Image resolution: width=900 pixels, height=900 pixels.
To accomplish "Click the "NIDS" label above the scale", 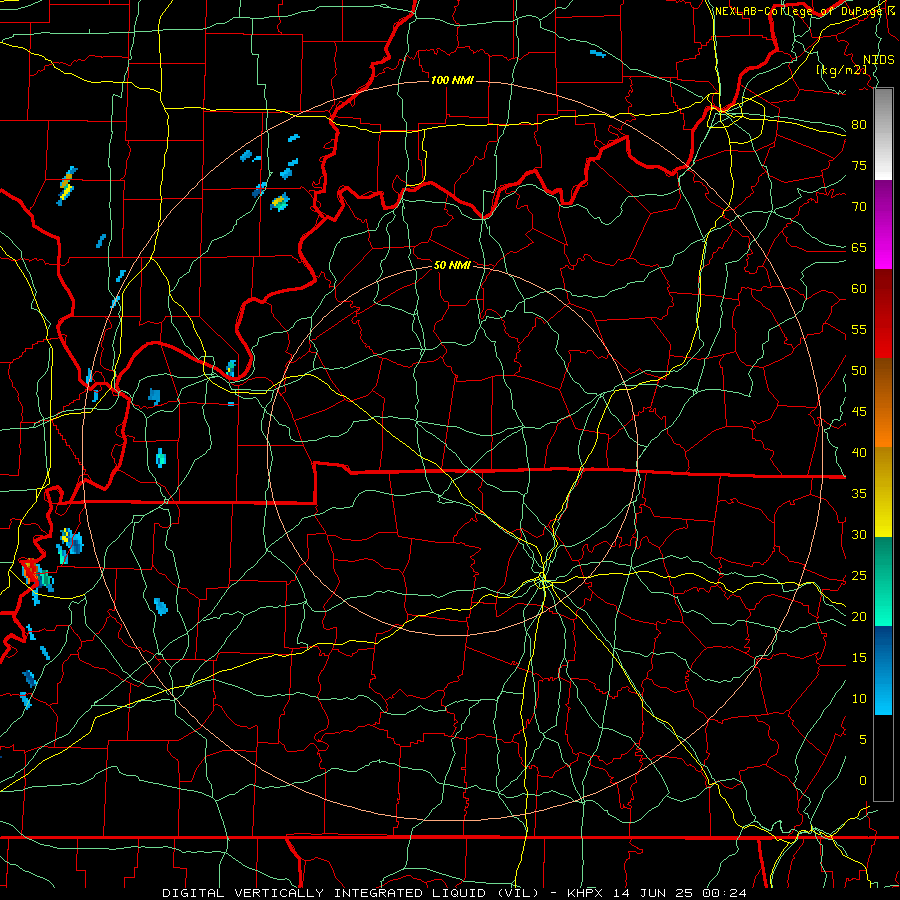I will (x=879, y=60).
